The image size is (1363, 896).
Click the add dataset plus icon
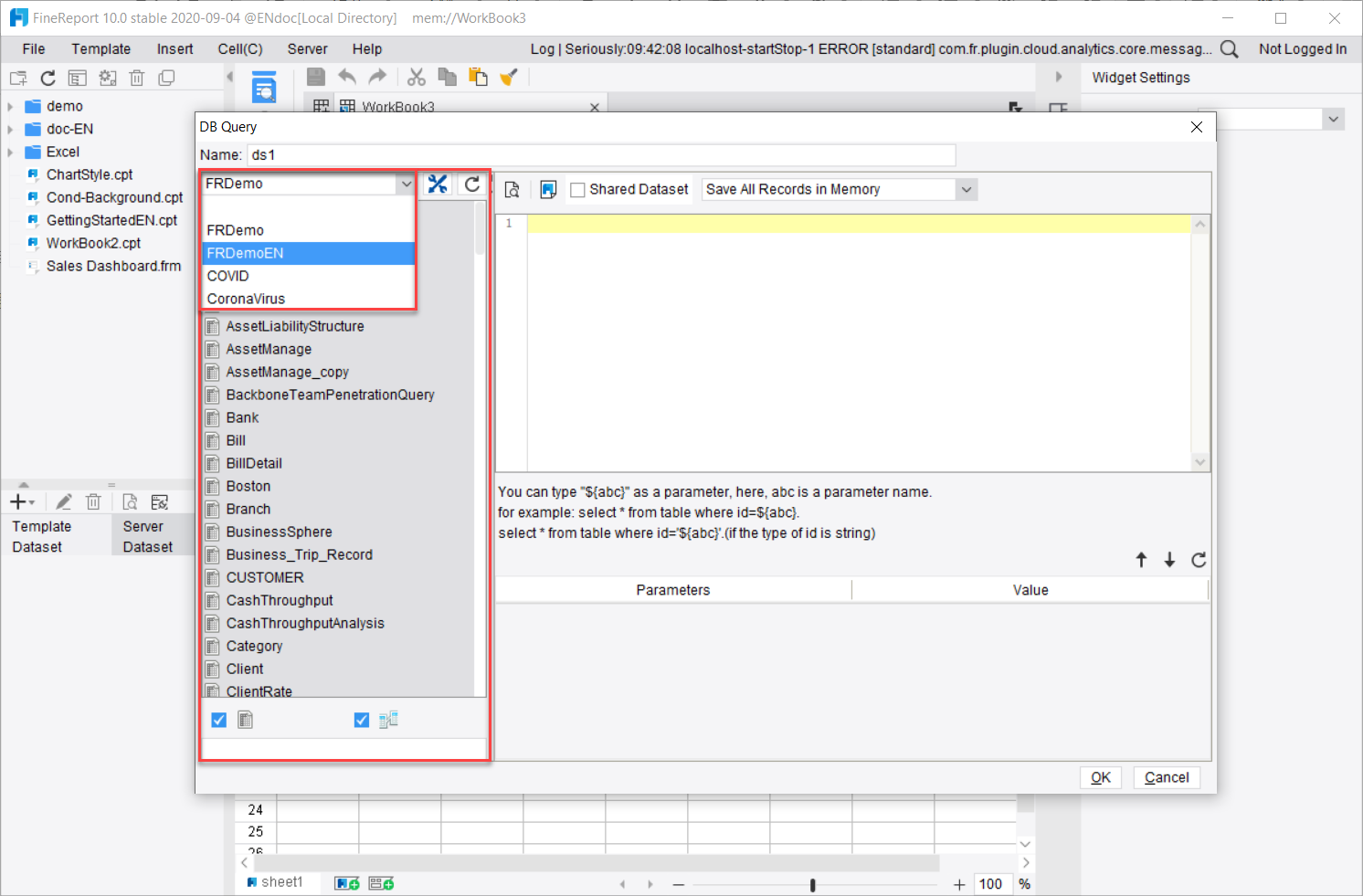tap(22, 502)
